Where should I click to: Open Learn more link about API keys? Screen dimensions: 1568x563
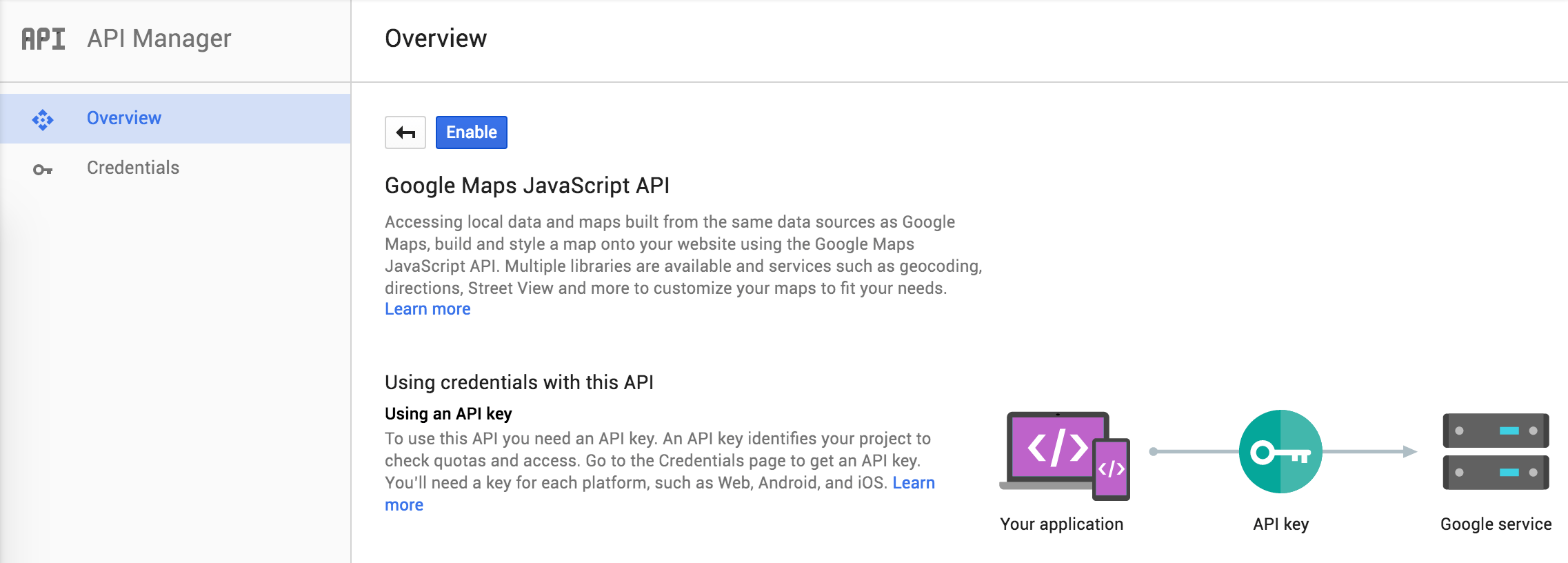tap(914, 483)
